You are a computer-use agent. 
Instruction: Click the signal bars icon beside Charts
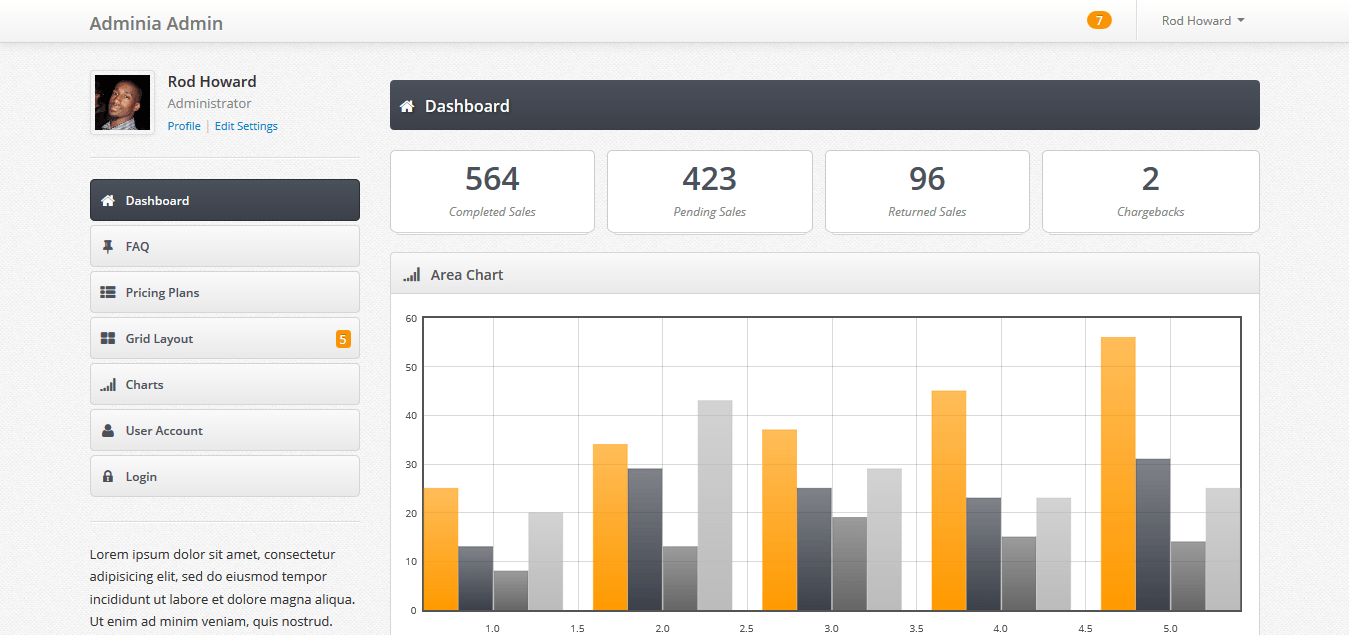tap(108, 385)
